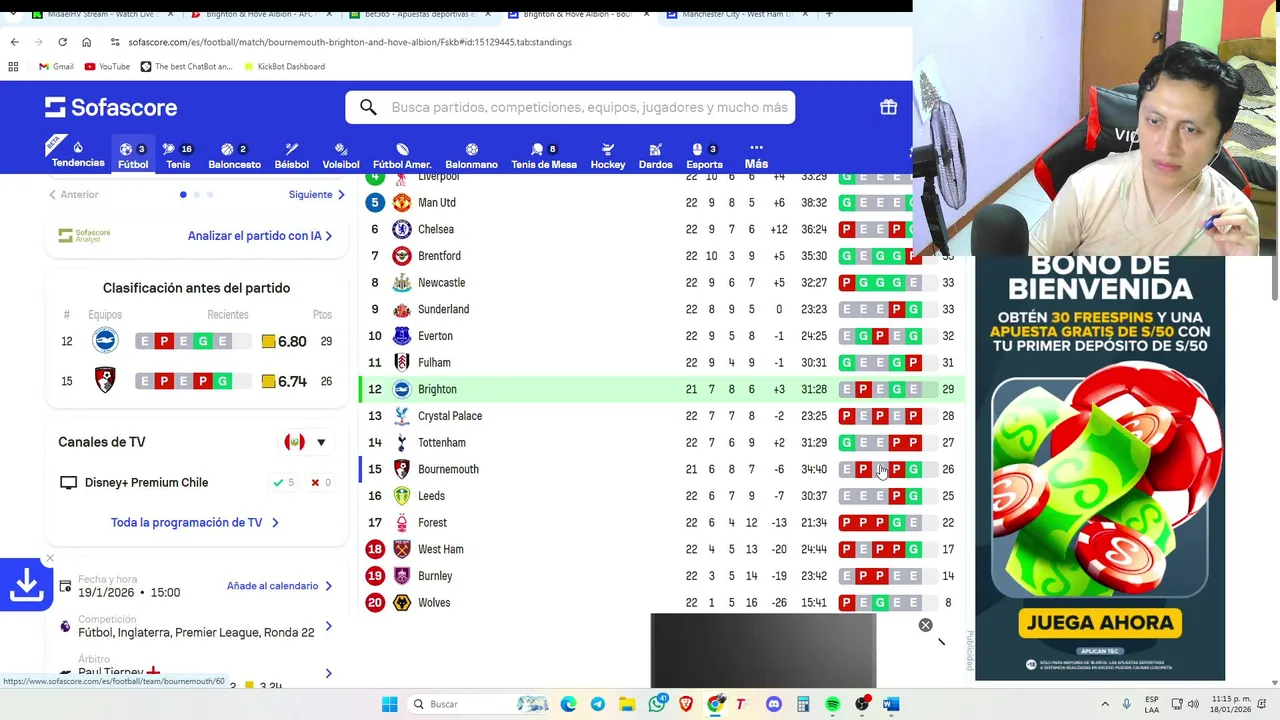
Task: Reload the page with browser refresh
Action: click(62, 42)
